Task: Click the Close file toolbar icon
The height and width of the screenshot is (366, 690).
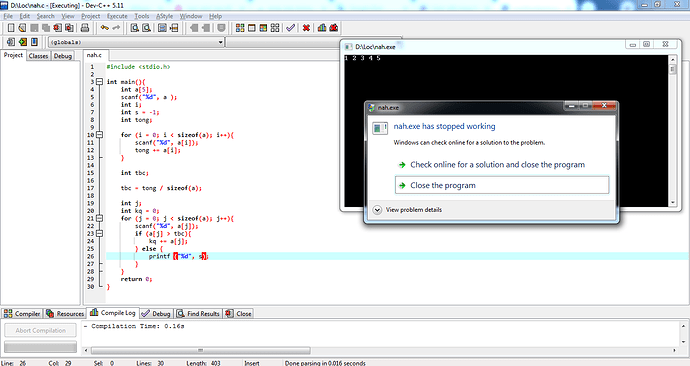Action: [58, 28]
